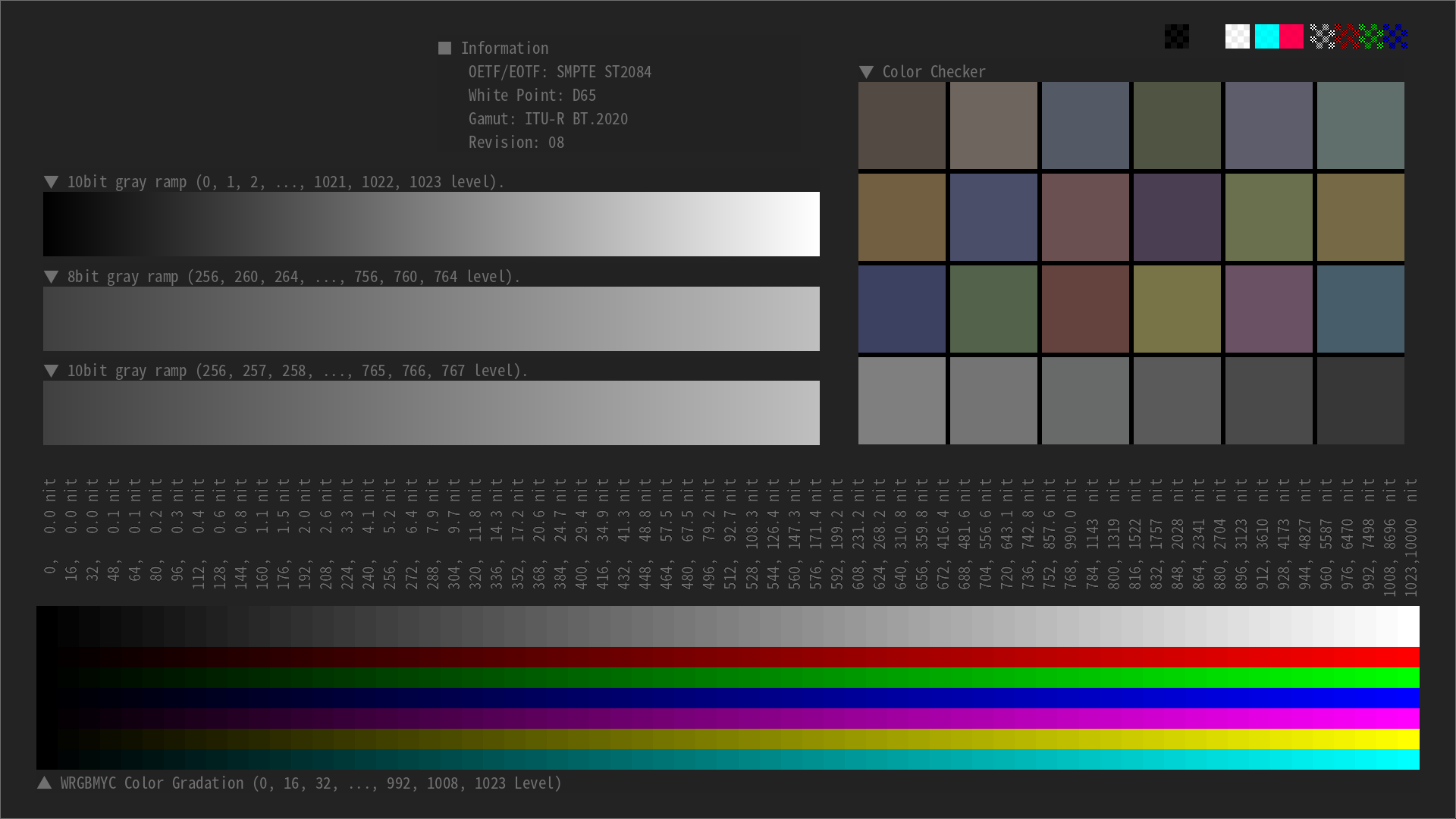Viewport: 1456px width, 819px height.
Task: Click the upward triangle beside WRGBMYC Color Gradation
Action: 44,783
